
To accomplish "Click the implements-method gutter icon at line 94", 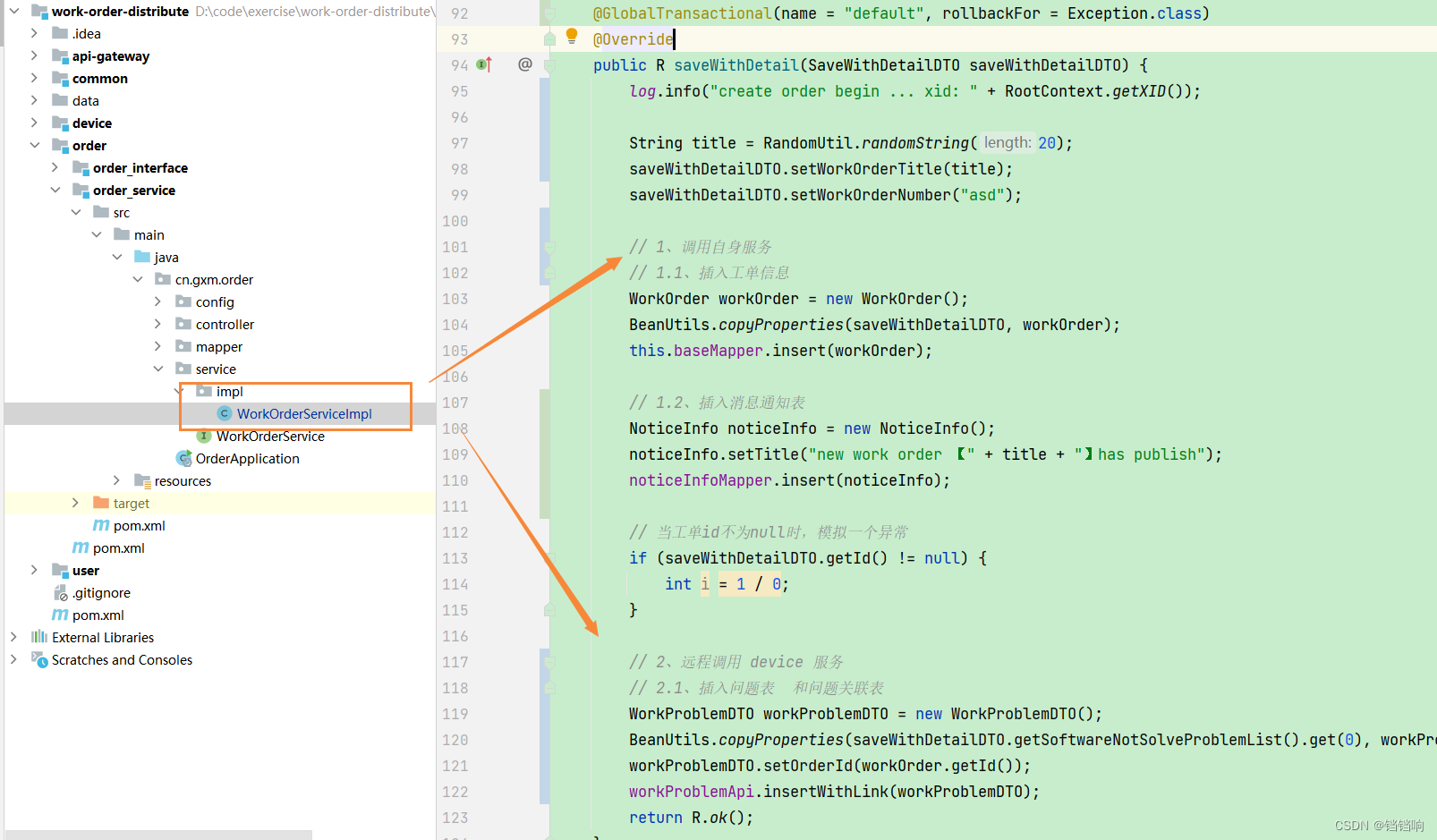I will tap(484, 64).
